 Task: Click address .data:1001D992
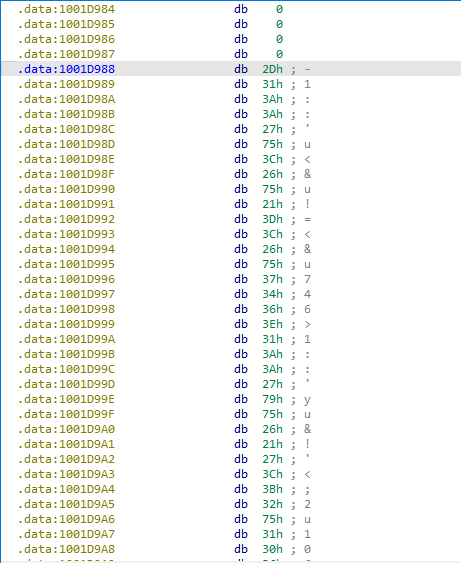[x=66, y=219]
